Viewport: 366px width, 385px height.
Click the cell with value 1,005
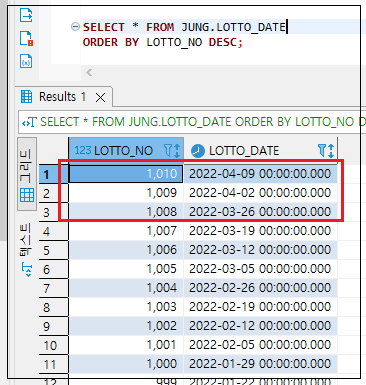(126, 269)
